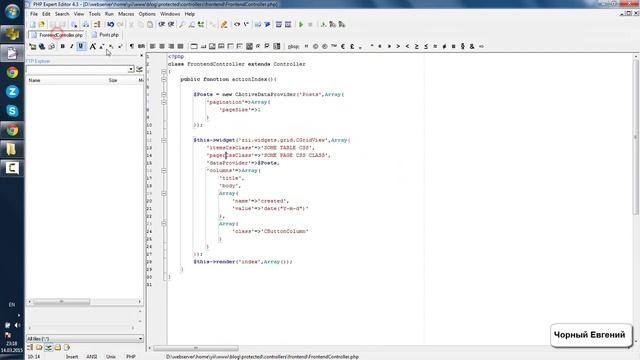Click the Unix label in status bar
Screen dimensions: 640x360
pyautogui.click(x=111, y=357)
